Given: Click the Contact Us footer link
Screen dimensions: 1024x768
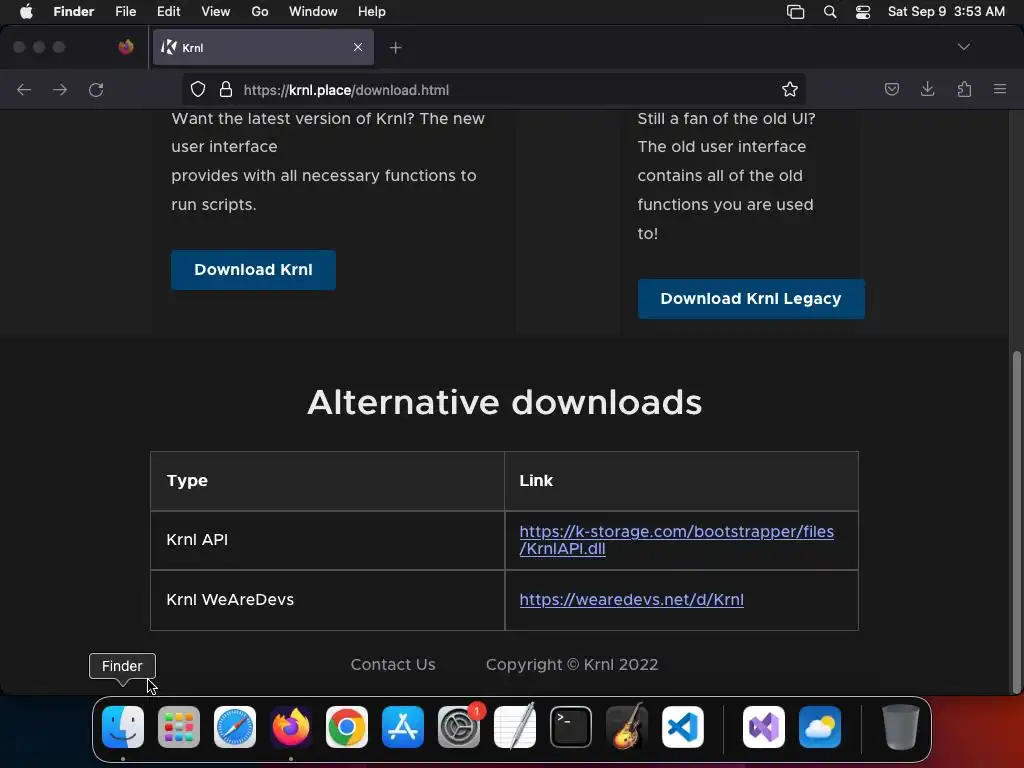Looking at the screenshot, I should click(x=393, y=664).
